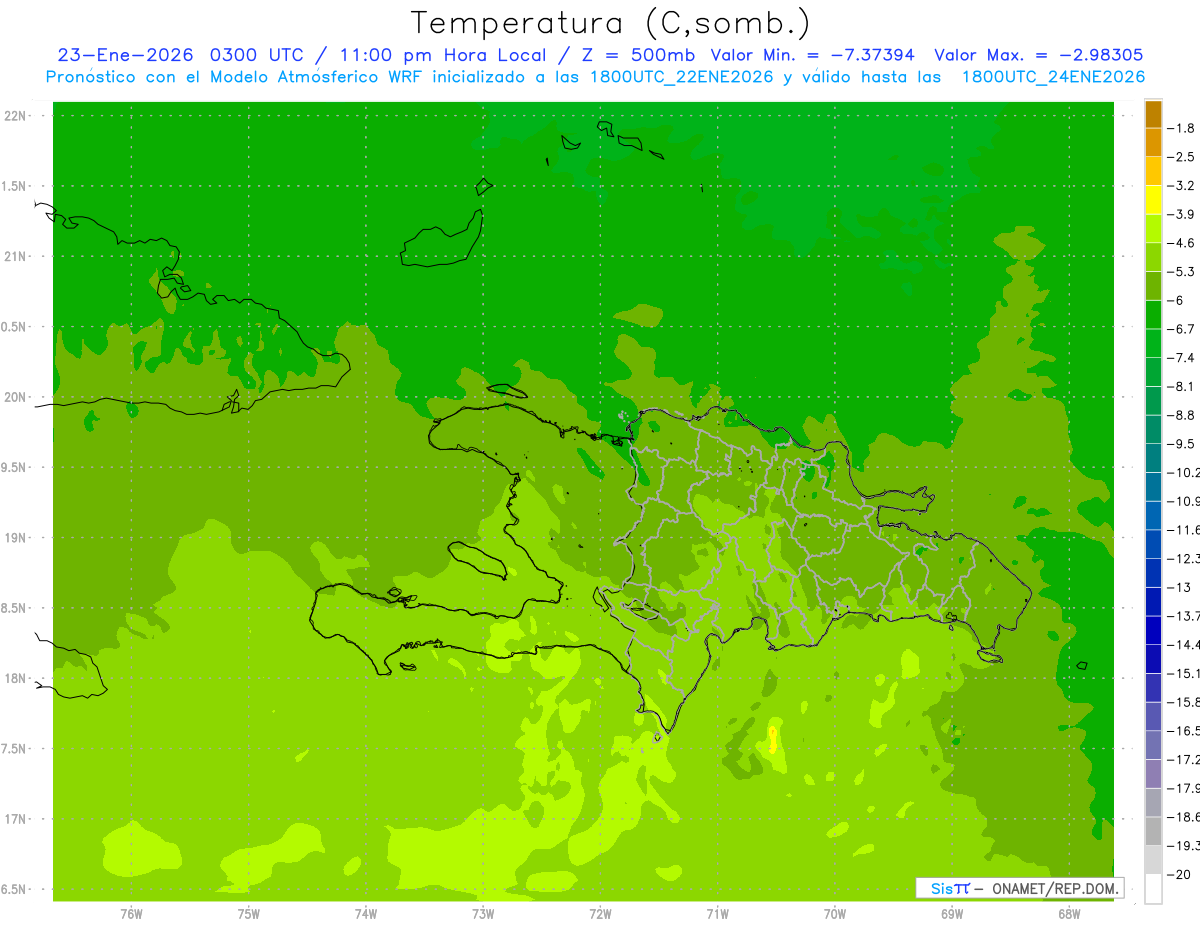This screenshot has width=1200, height=927.
Task: Click the "74W" longitude label
Action: pyautogui.click(x=366, y=913)
